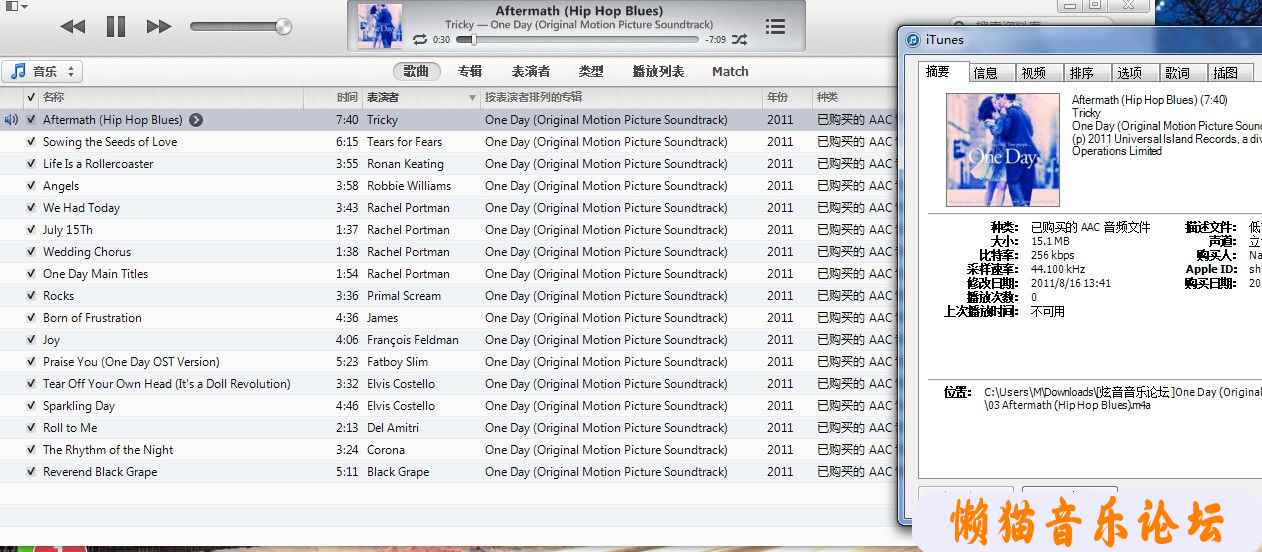Uncheck the We Had Today checkbox

point(31,208)
